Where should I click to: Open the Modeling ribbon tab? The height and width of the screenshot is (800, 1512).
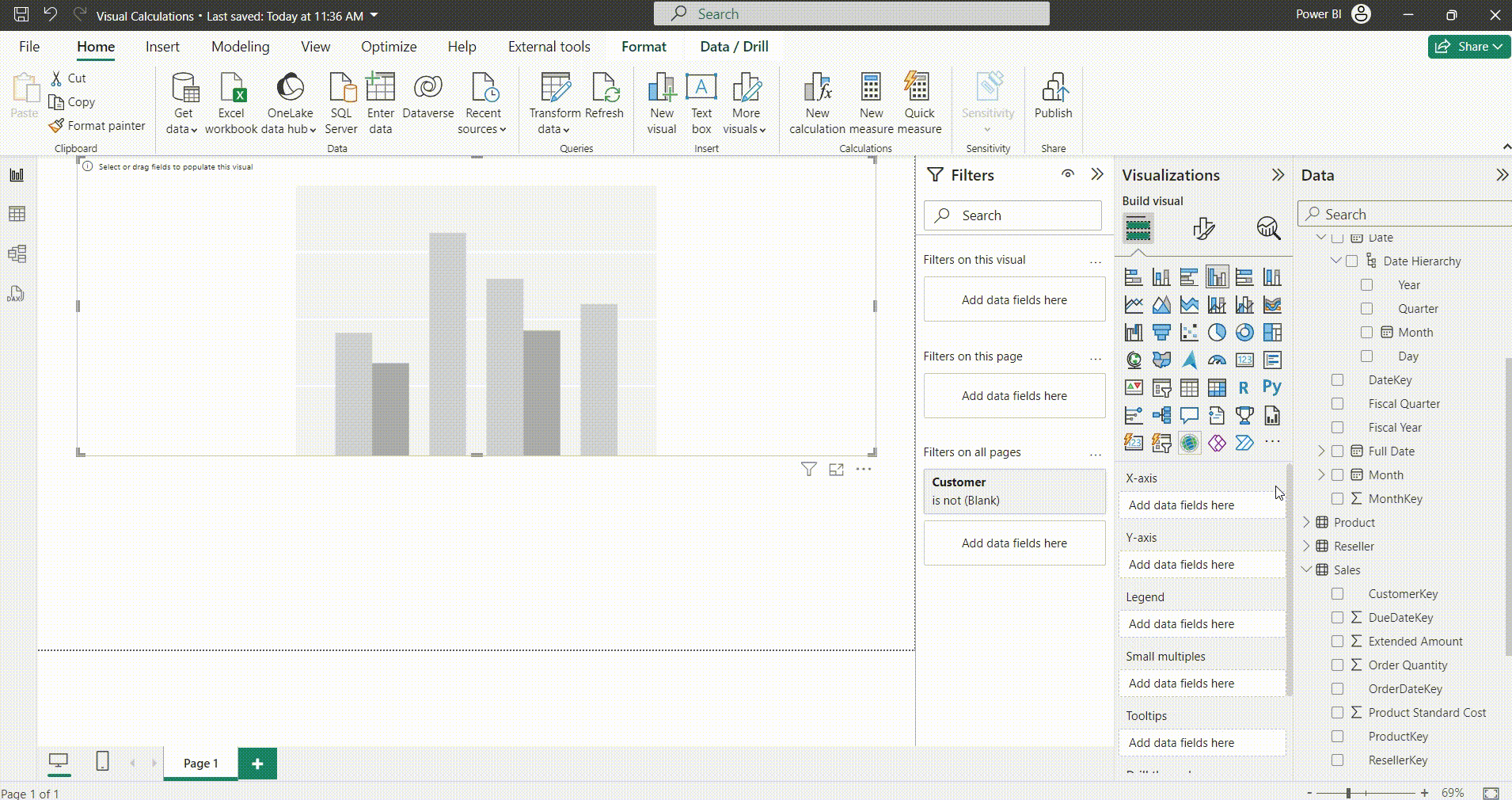coord(240,47)
